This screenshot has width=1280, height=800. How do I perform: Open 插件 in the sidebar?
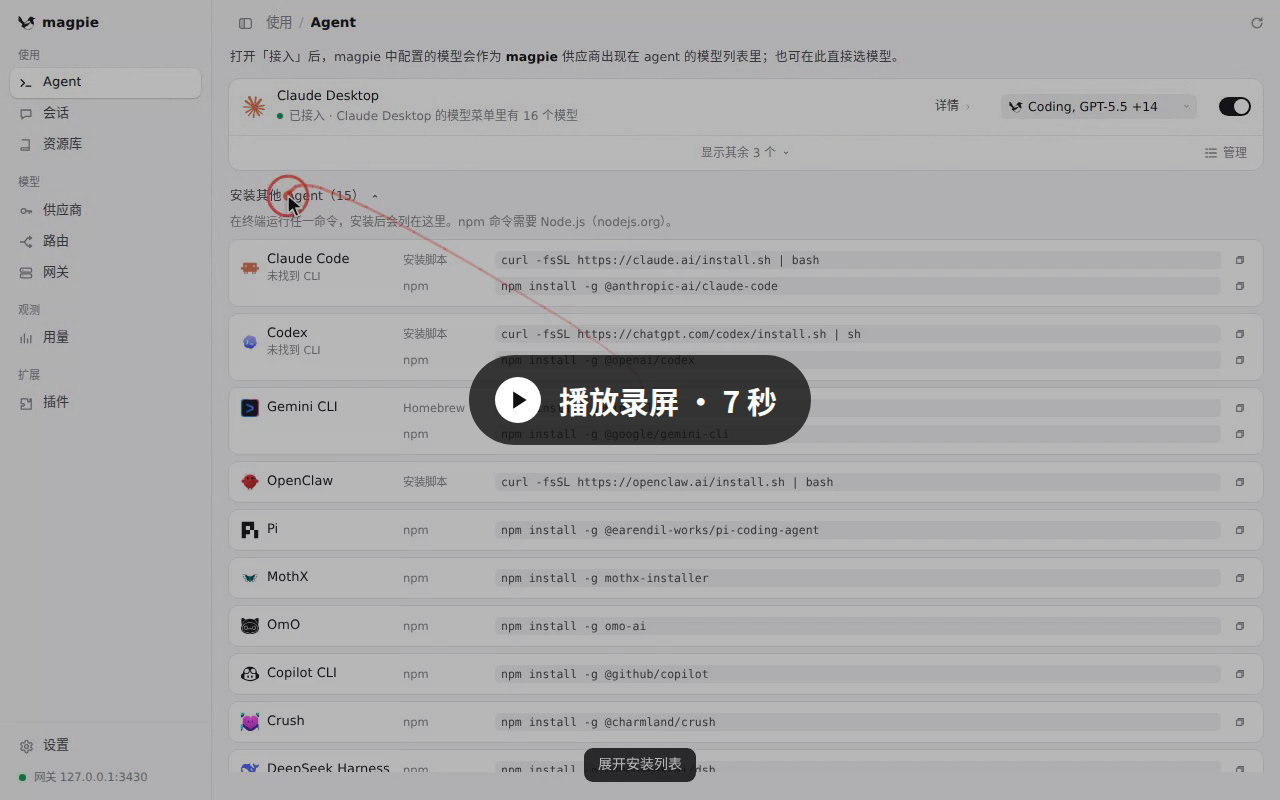pos(105,402)
